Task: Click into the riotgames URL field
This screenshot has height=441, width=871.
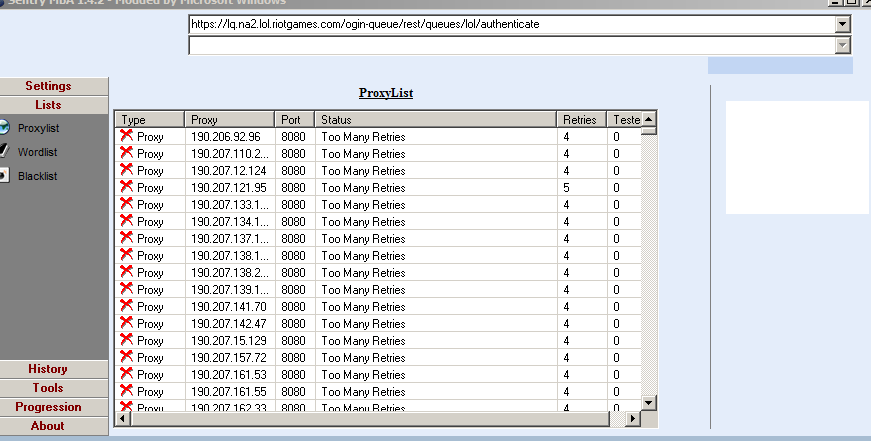Action: (512, 24)
